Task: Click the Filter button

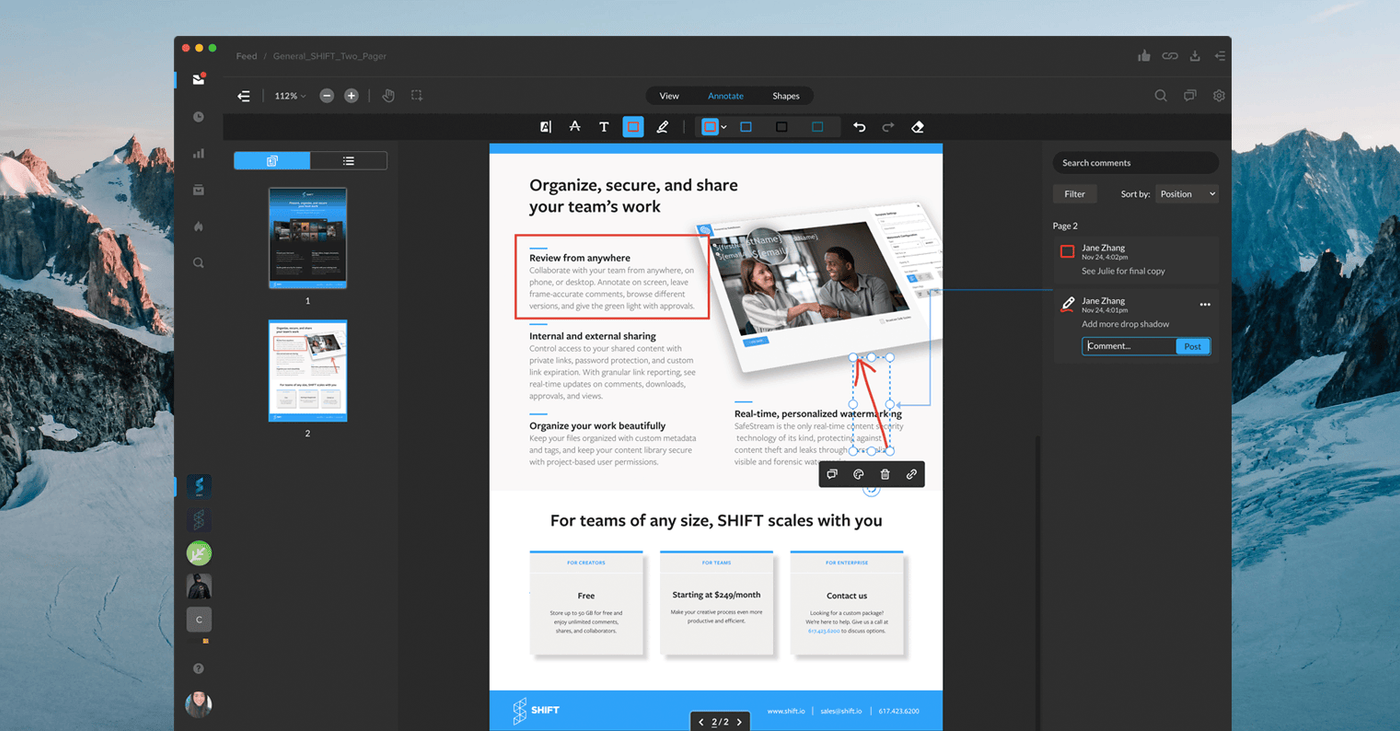Action: pyautogui.click(x=1075, y=194)
